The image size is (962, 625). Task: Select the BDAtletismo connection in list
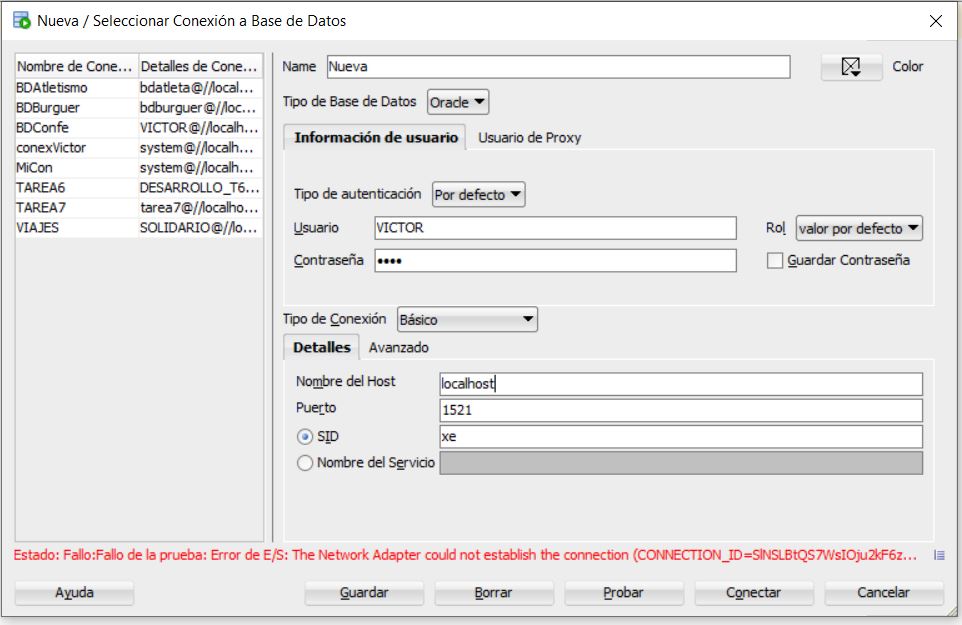click(x=52, y=88)
